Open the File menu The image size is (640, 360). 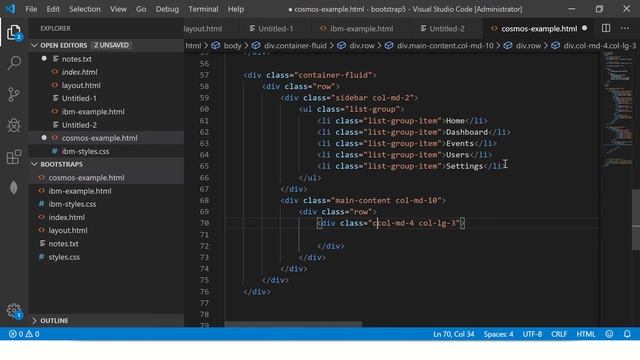point(31,9)
